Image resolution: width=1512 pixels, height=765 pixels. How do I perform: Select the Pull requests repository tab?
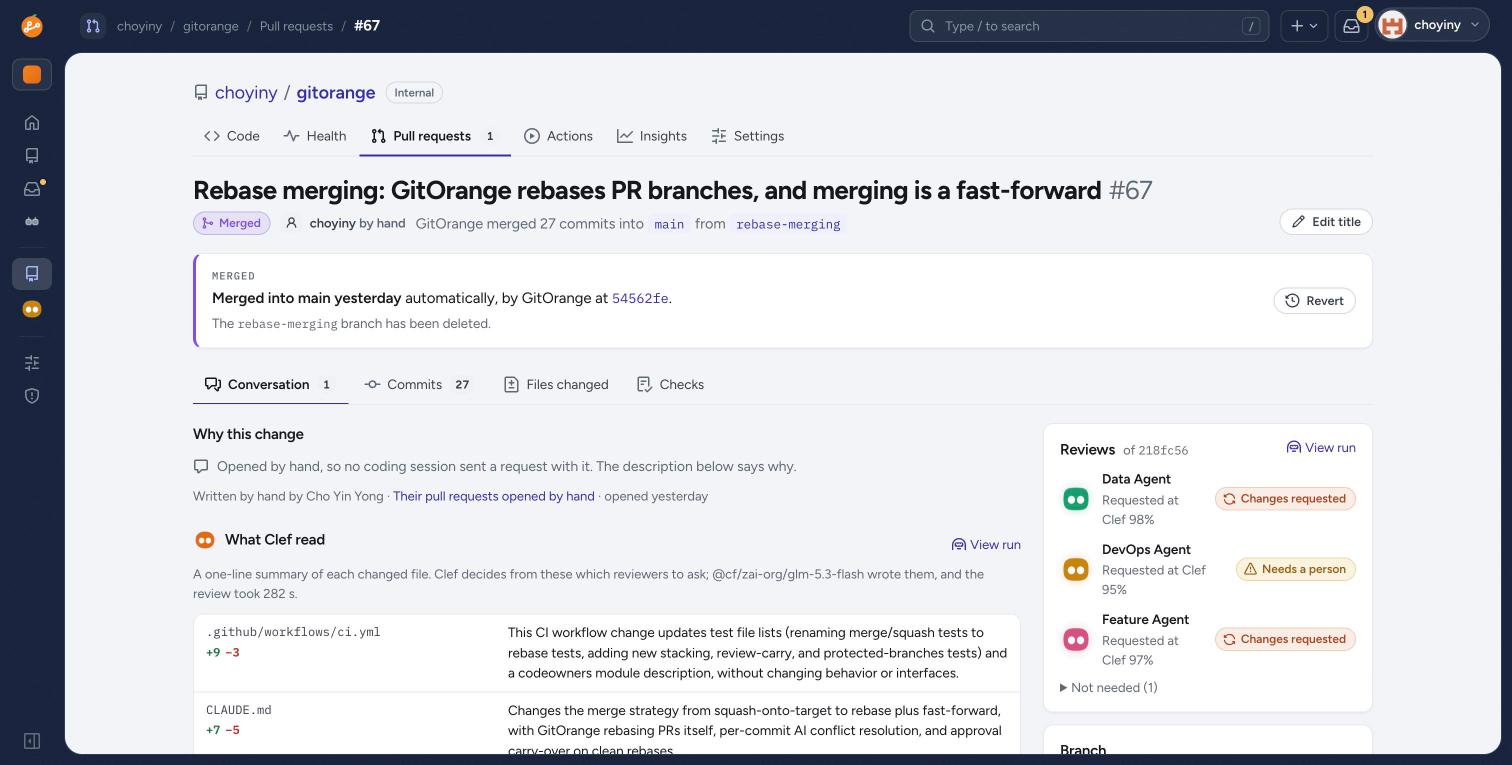click(435, 136)
